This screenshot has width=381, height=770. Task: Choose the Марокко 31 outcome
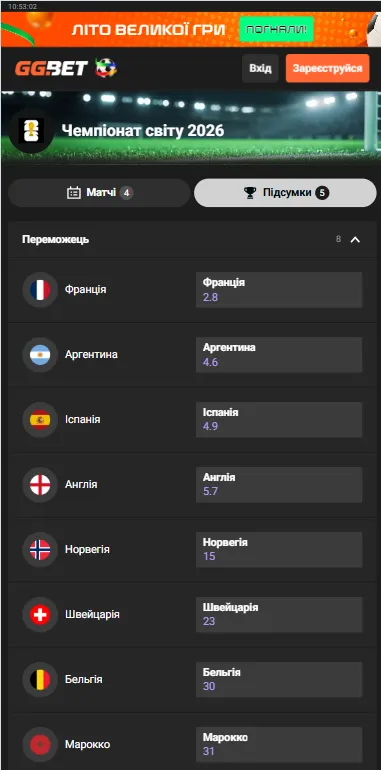pos(279,744)
